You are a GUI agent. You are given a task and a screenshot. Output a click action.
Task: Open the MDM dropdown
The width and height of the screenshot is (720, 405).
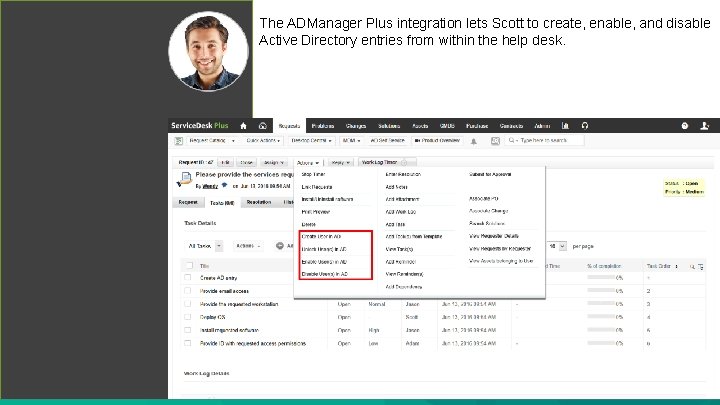coord(351,141)
